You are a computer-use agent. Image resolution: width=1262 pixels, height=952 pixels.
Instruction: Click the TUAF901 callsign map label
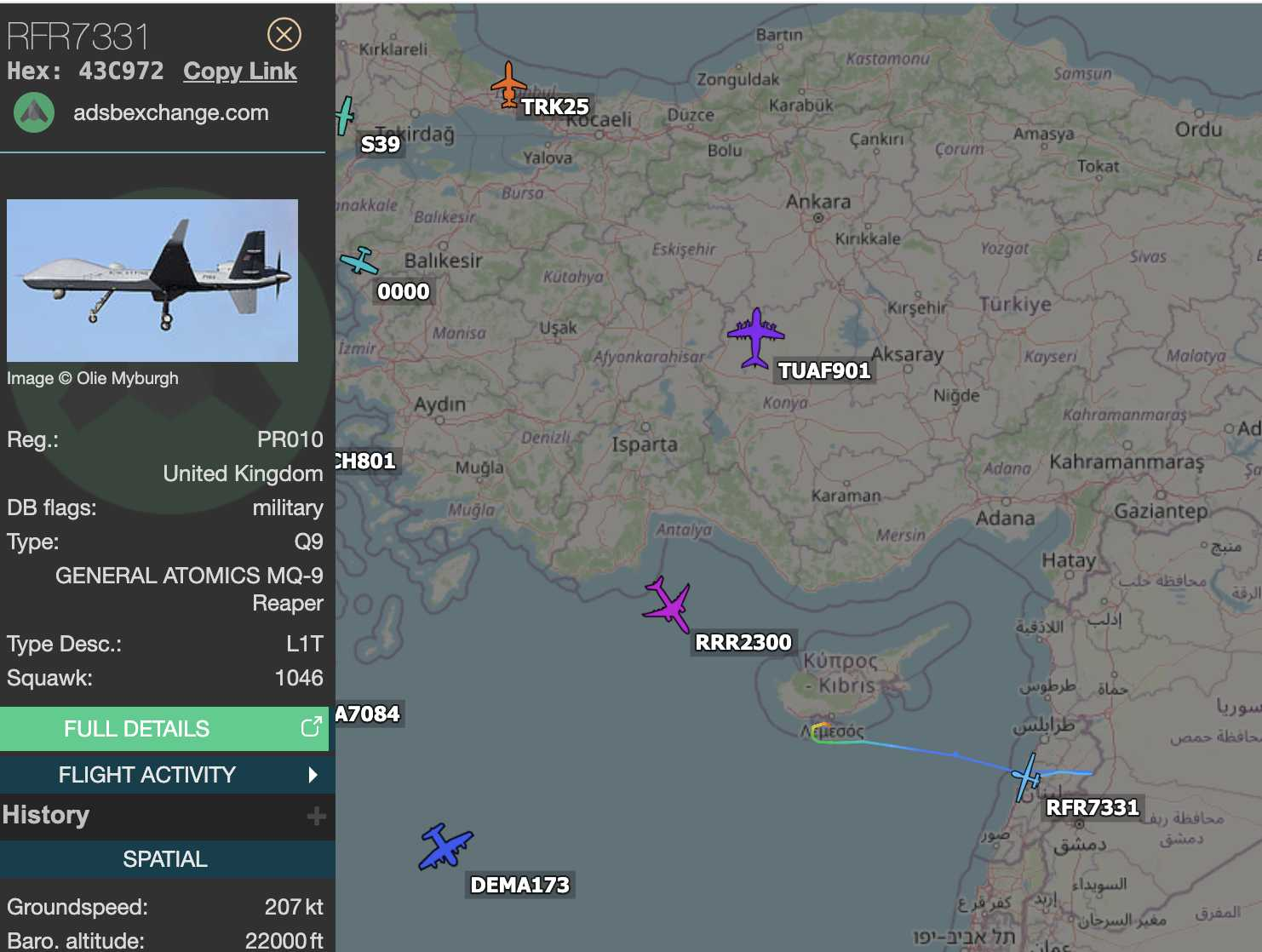(x=823, y=370)
